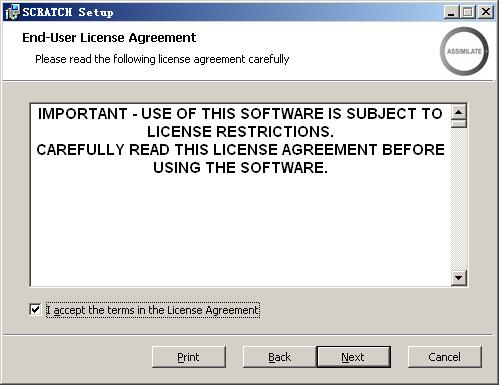
Task: Go Back to the previous setup step
Action: (280, 357)
